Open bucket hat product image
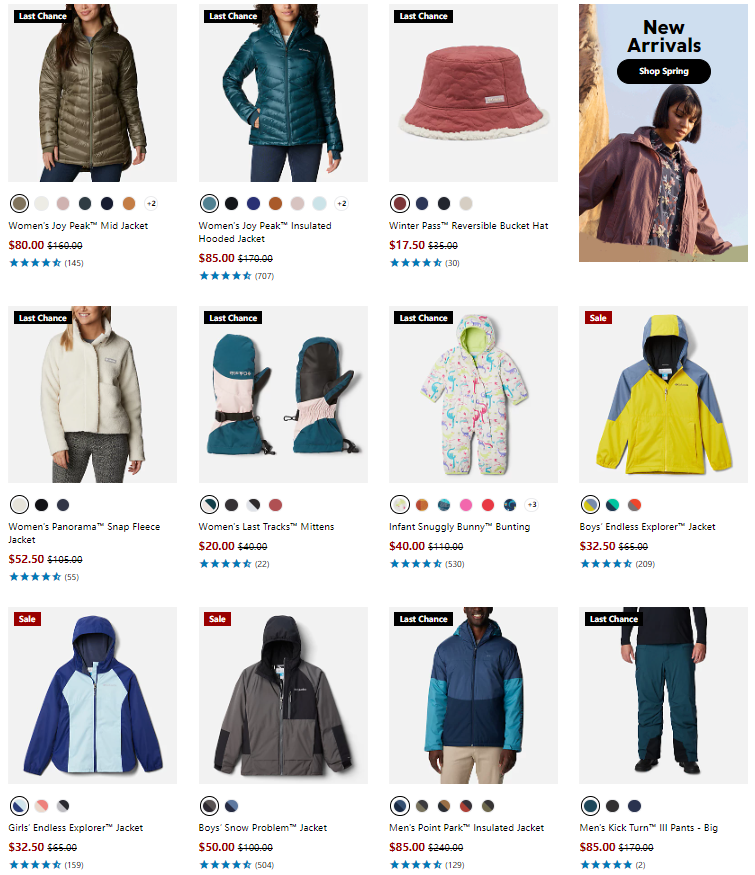 coord(473,93)
